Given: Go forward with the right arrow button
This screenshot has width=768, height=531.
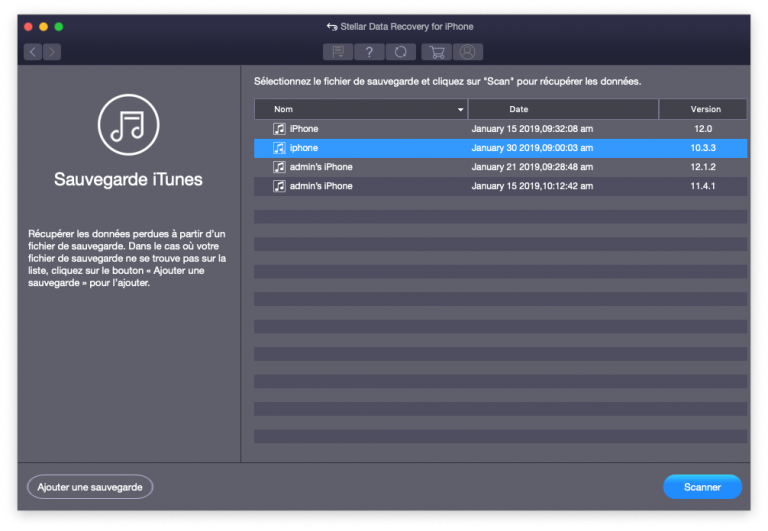Looking at the screenshot, I should click(x=52, y=51).
